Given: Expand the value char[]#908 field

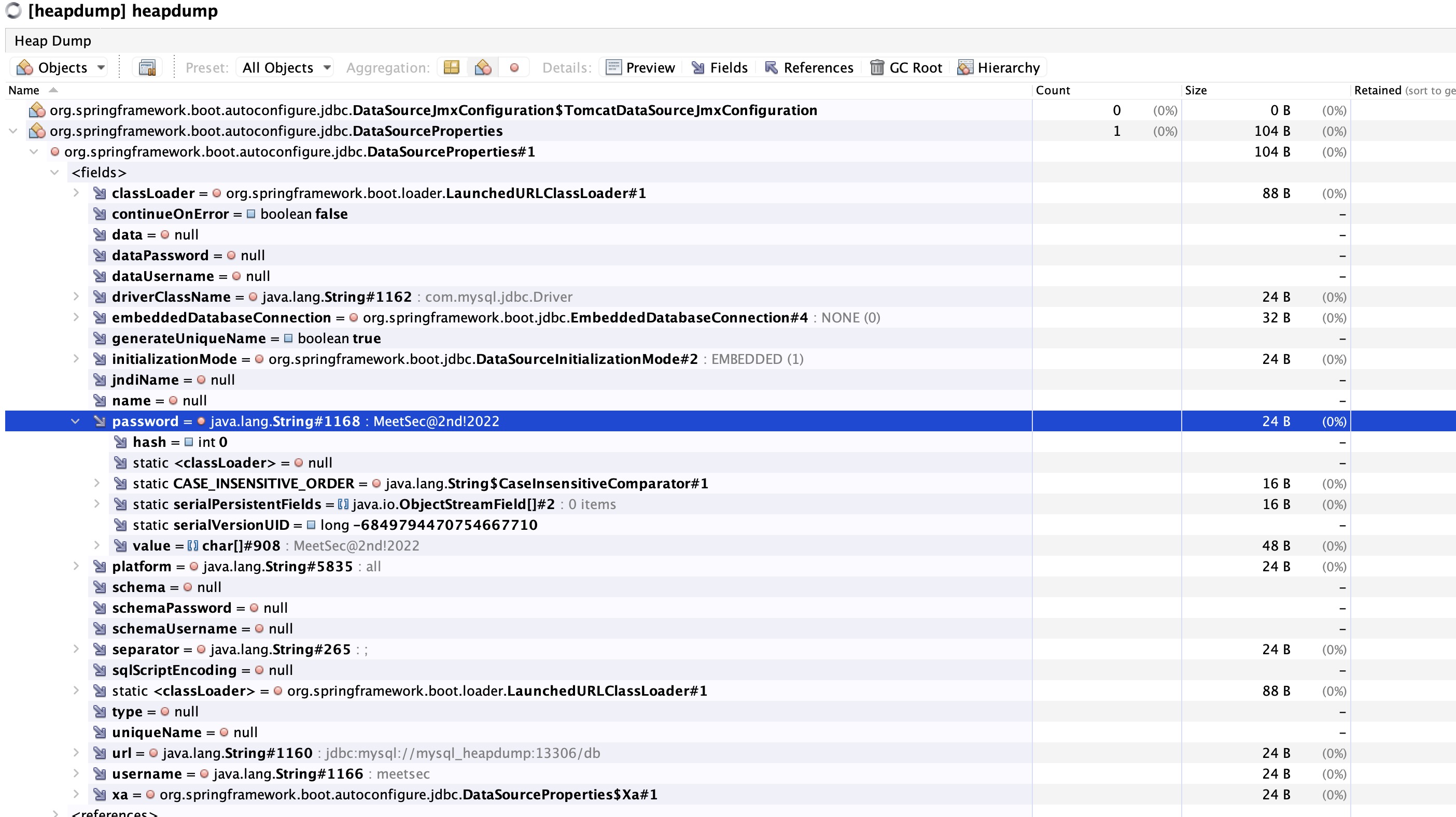Looking at the screenshot, I should tap(96, 546).
